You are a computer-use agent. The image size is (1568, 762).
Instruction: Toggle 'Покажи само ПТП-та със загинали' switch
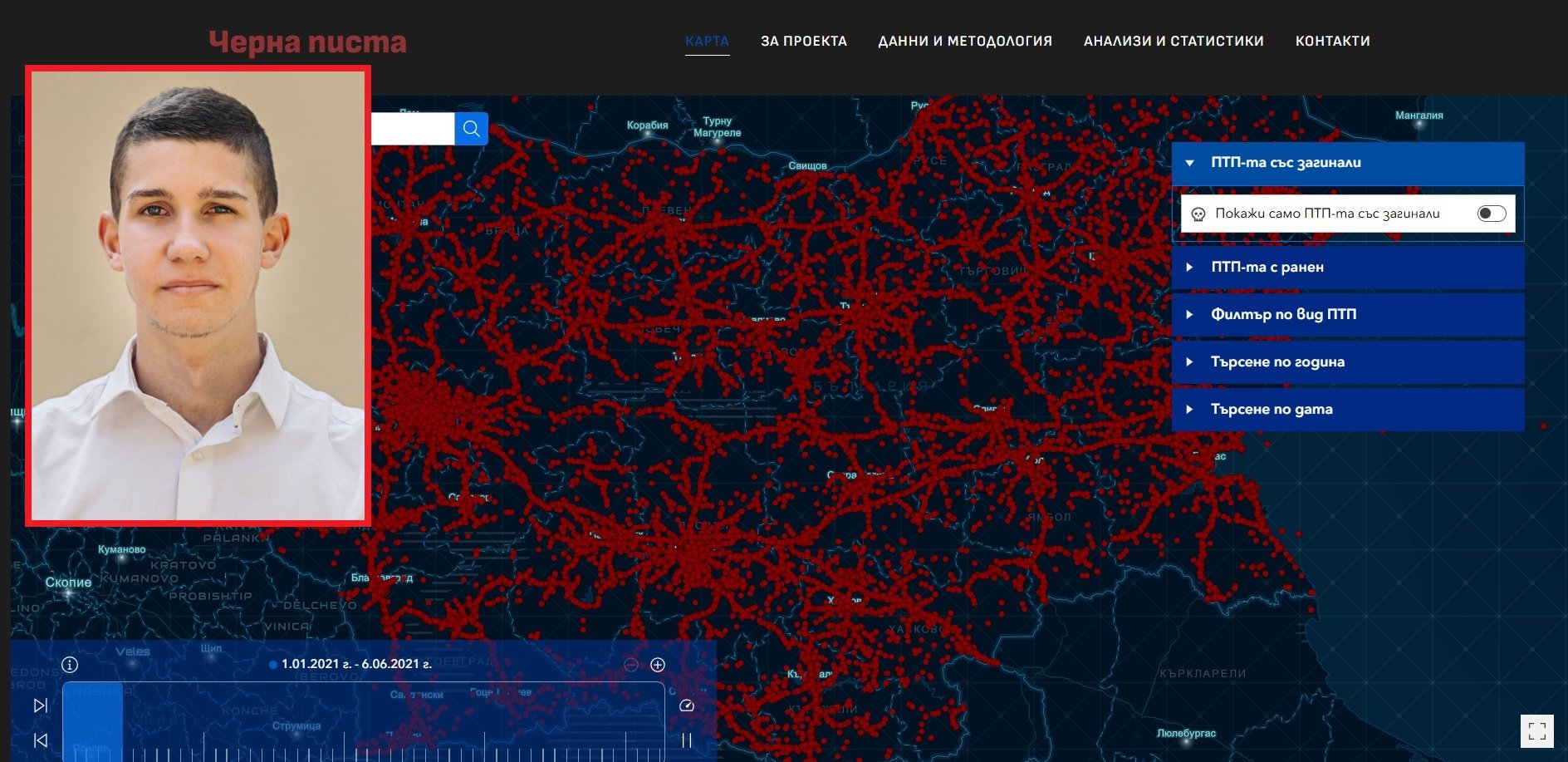(1491, 214)
